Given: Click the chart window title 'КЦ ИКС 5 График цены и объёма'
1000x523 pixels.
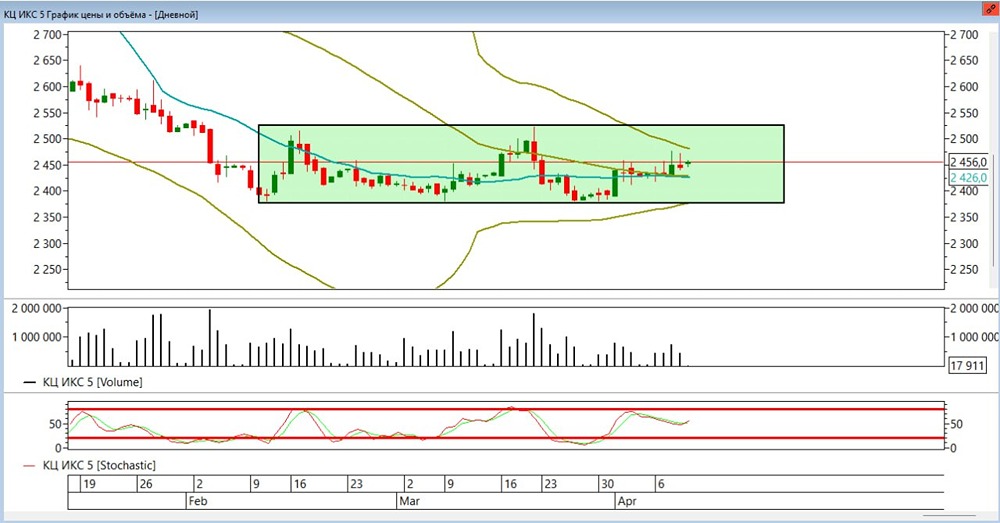Looking at the screenshot, I should [75, 14].
